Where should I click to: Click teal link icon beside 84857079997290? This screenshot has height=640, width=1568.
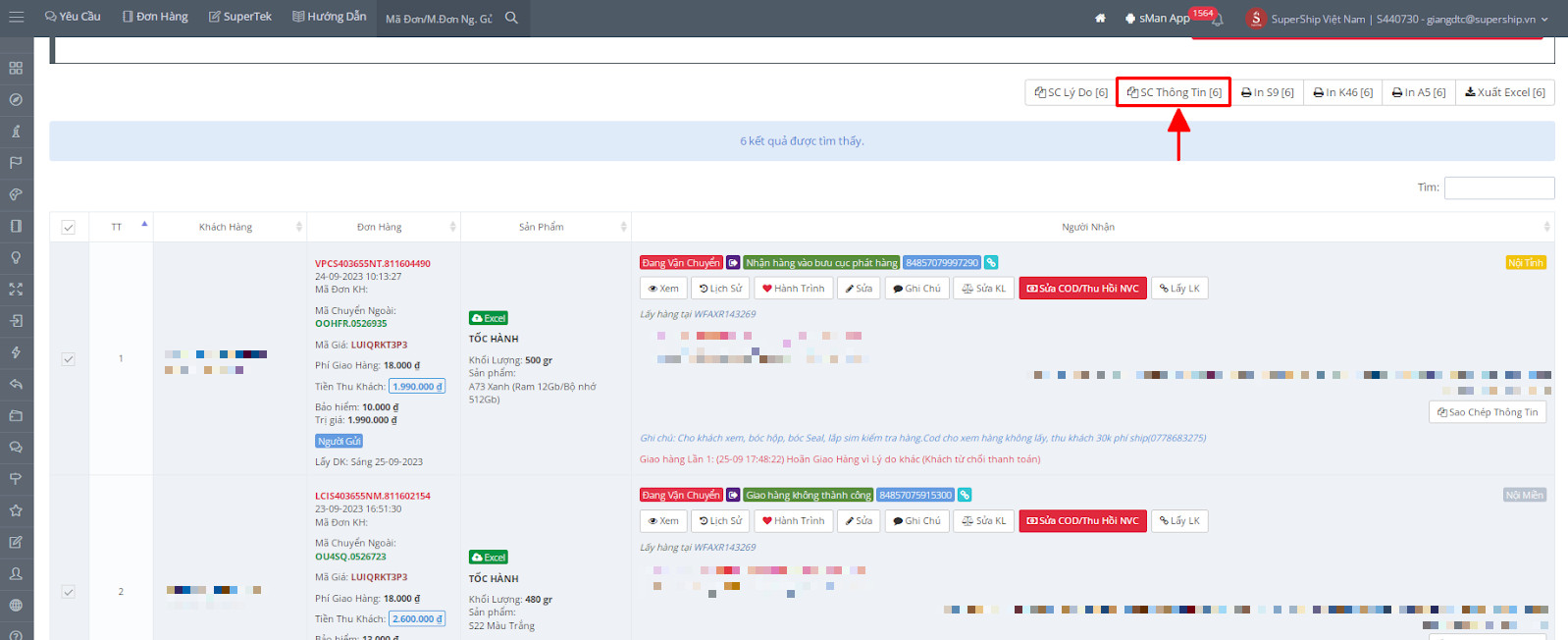click(x=991, y=262)
